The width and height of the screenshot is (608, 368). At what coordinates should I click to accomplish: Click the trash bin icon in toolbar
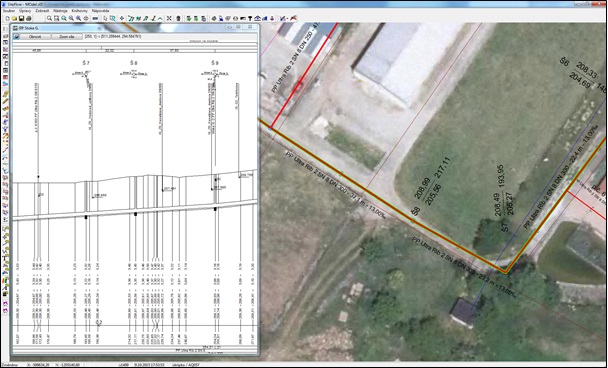pos(178,18)
